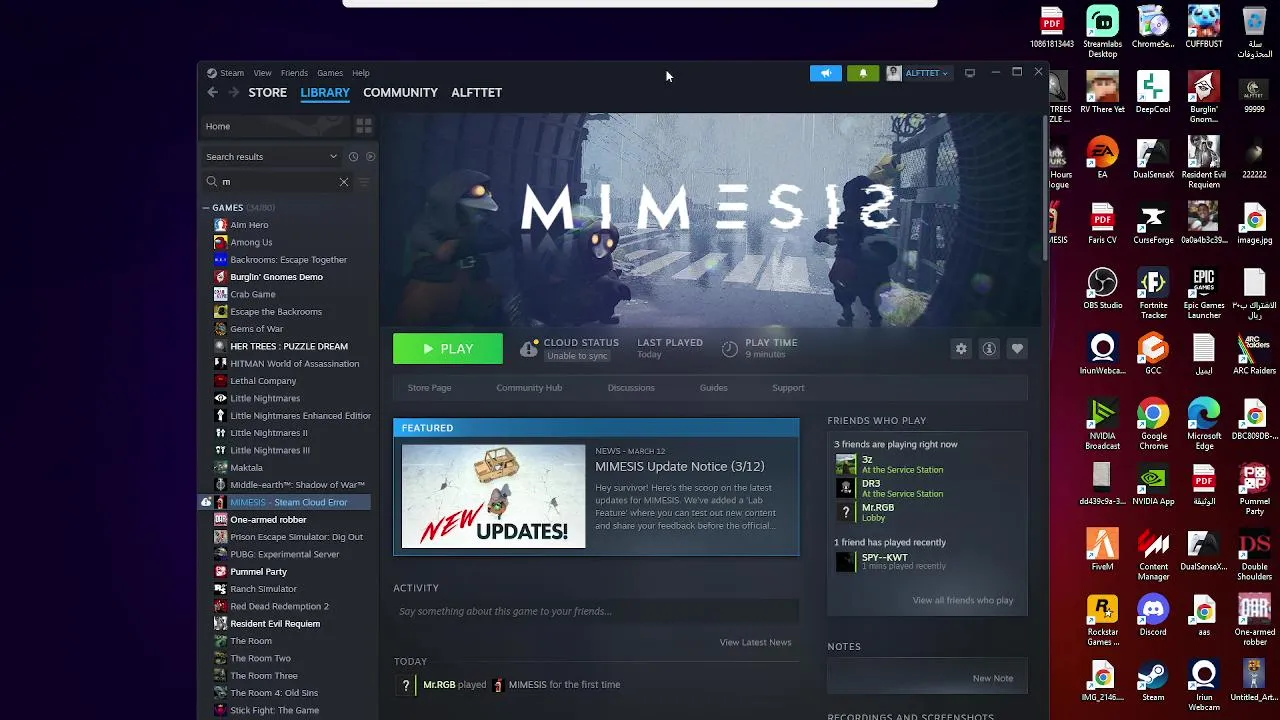This screenshot has height=720, width=1280.
Task: Open MIMESIS Update Notice (3/12) headline
Action: (x=679, y=467)
